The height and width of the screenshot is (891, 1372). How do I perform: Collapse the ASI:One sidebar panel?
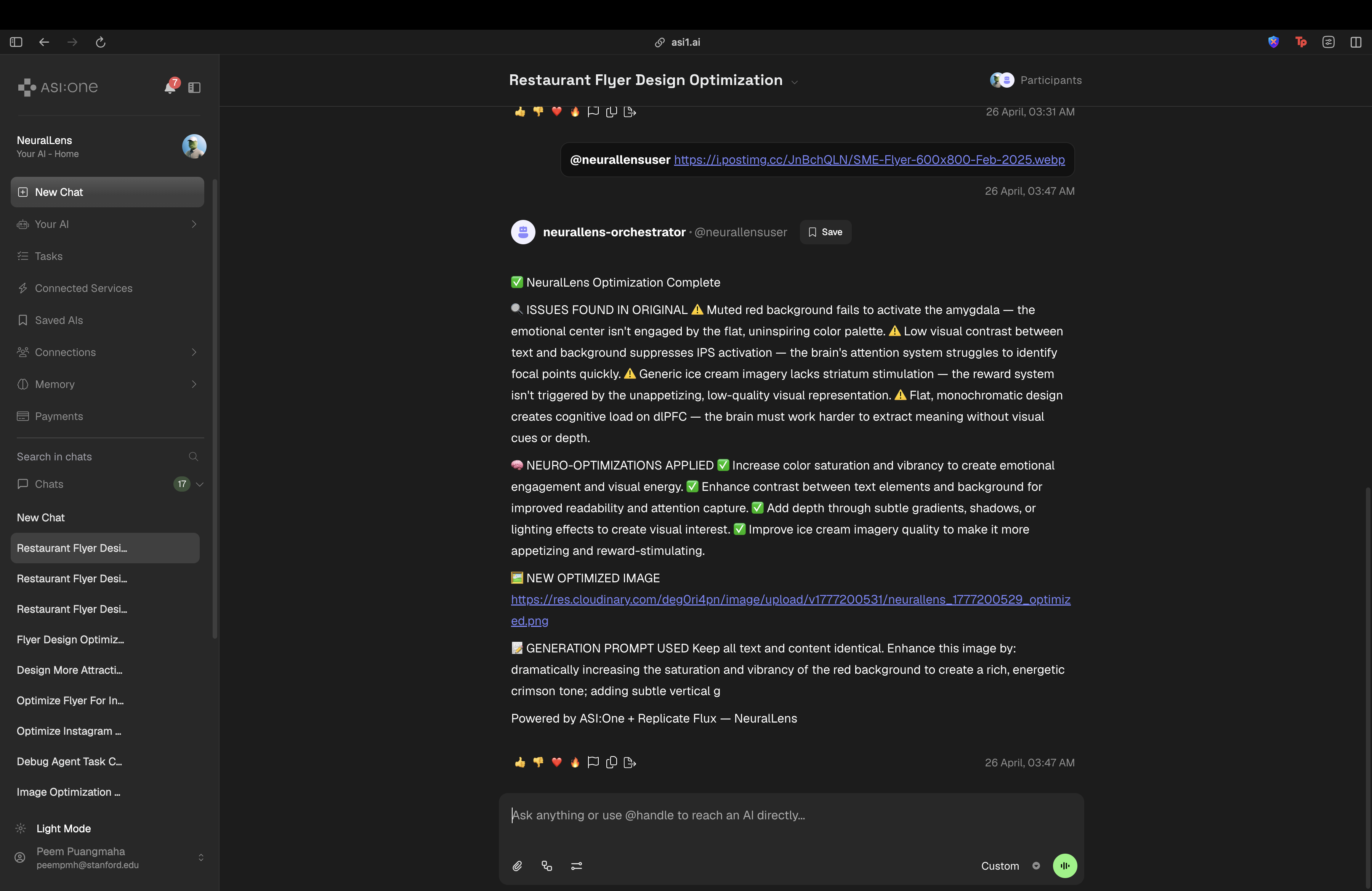pos(194,88)
